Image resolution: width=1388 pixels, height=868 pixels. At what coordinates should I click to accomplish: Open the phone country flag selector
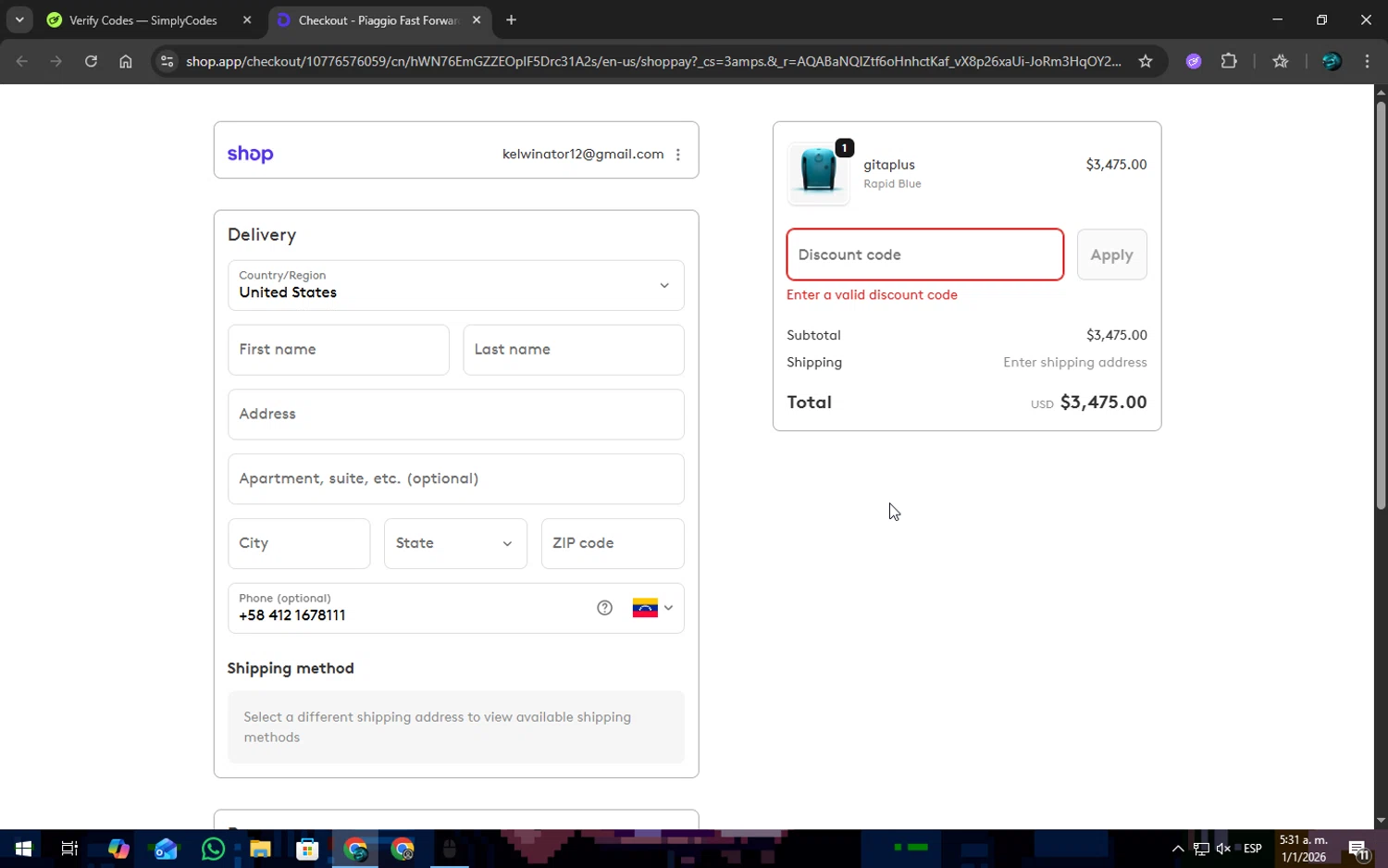point(653,608)
